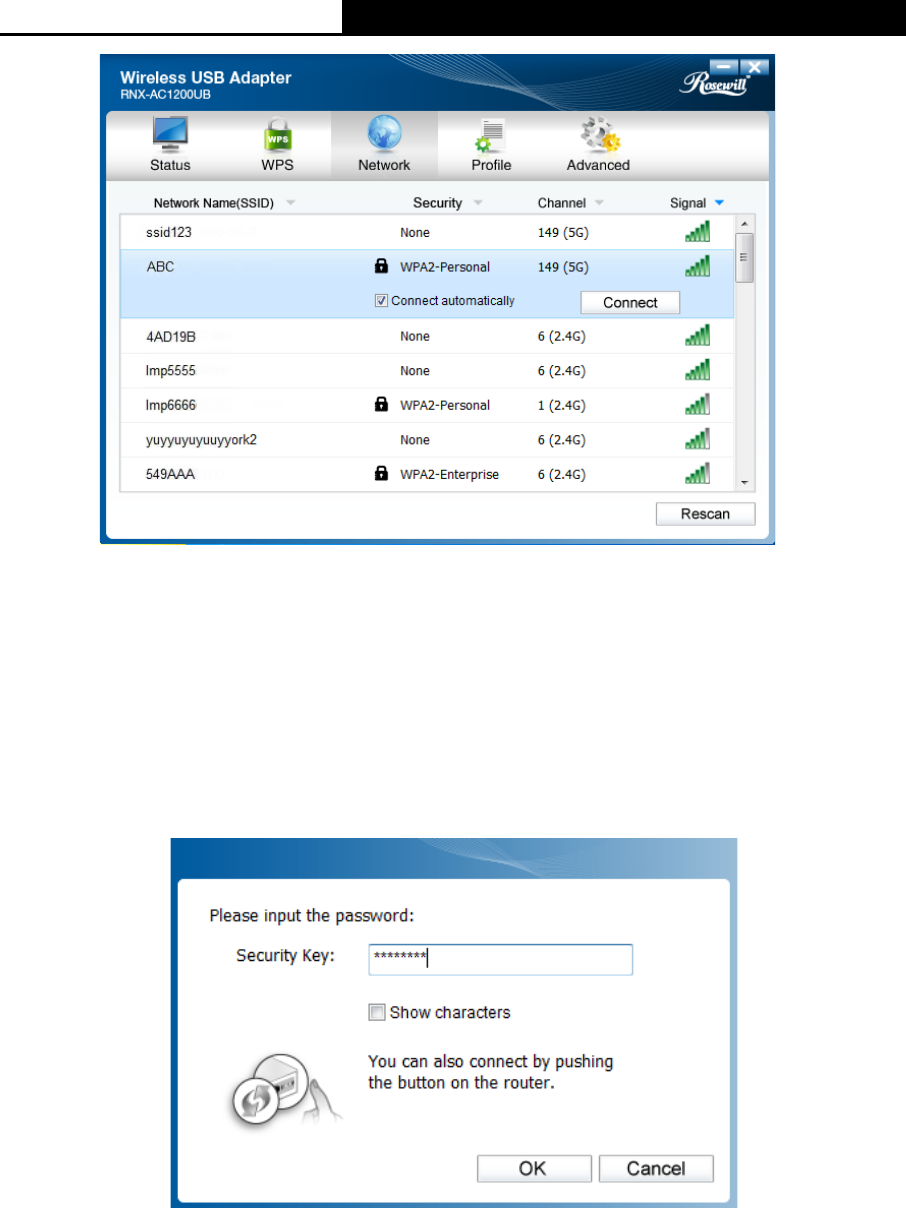This screenshot has width=906, height=1208.
Task: Switch to the Advanced tab label
Action: (598, 165)
